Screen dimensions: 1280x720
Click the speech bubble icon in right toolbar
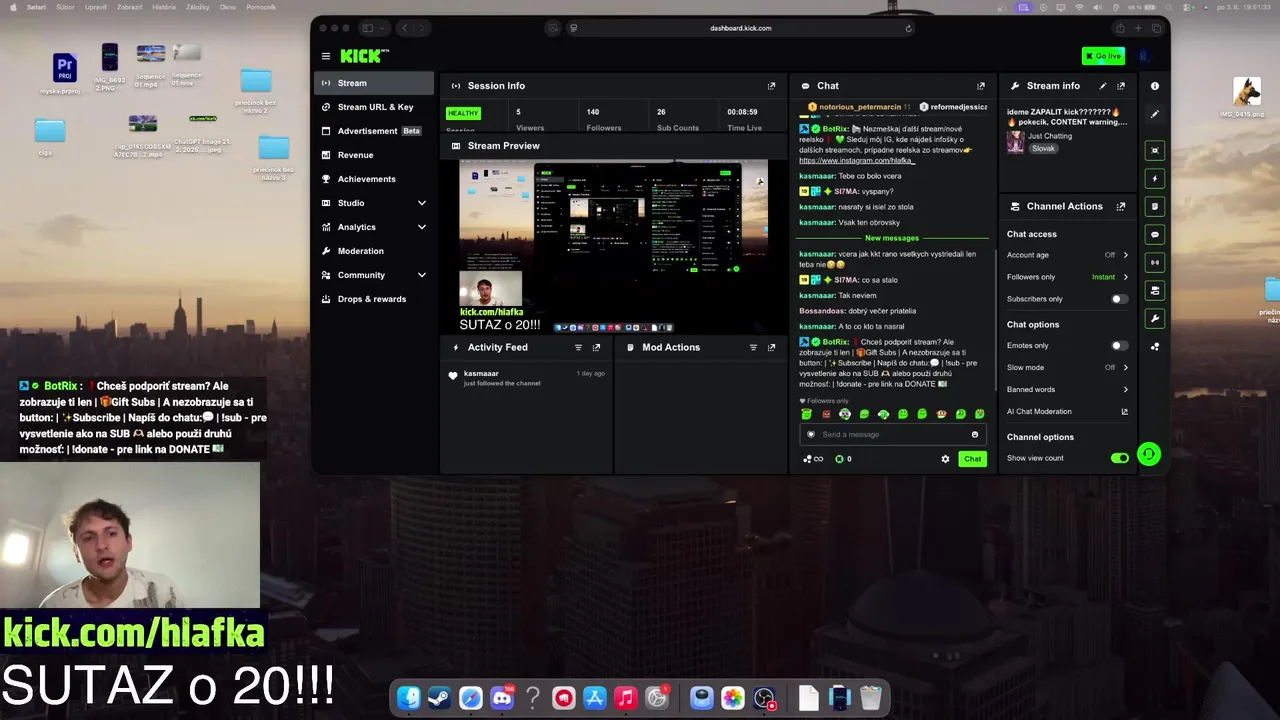pos(1155,235)
